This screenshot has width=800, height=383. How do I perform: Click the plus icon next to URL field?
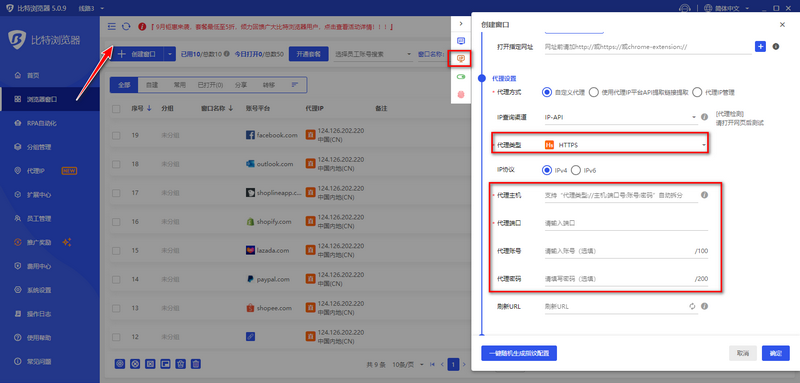pyautogui.click(x=760, y=46)
